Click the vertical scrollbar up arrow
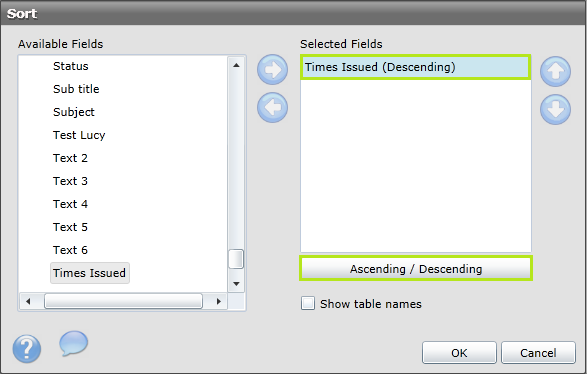This screenshot has width=587, height=374. [236, 66]
